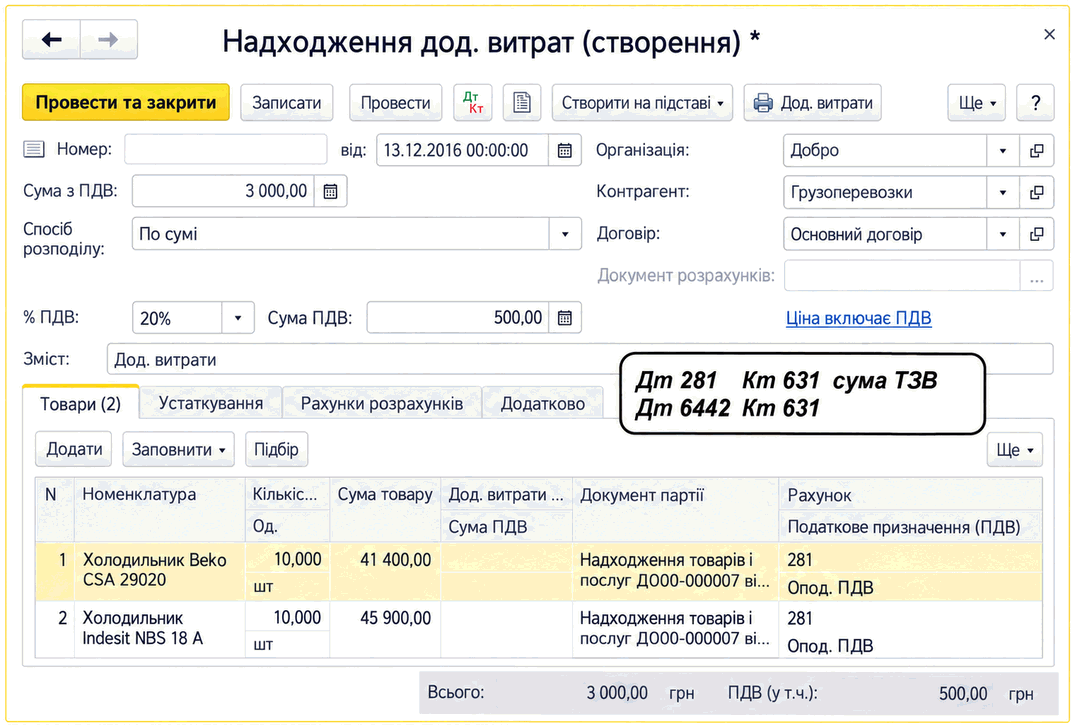Show Дт/Кт postings of the document
1075x728 pixels.
pos(473,103)
